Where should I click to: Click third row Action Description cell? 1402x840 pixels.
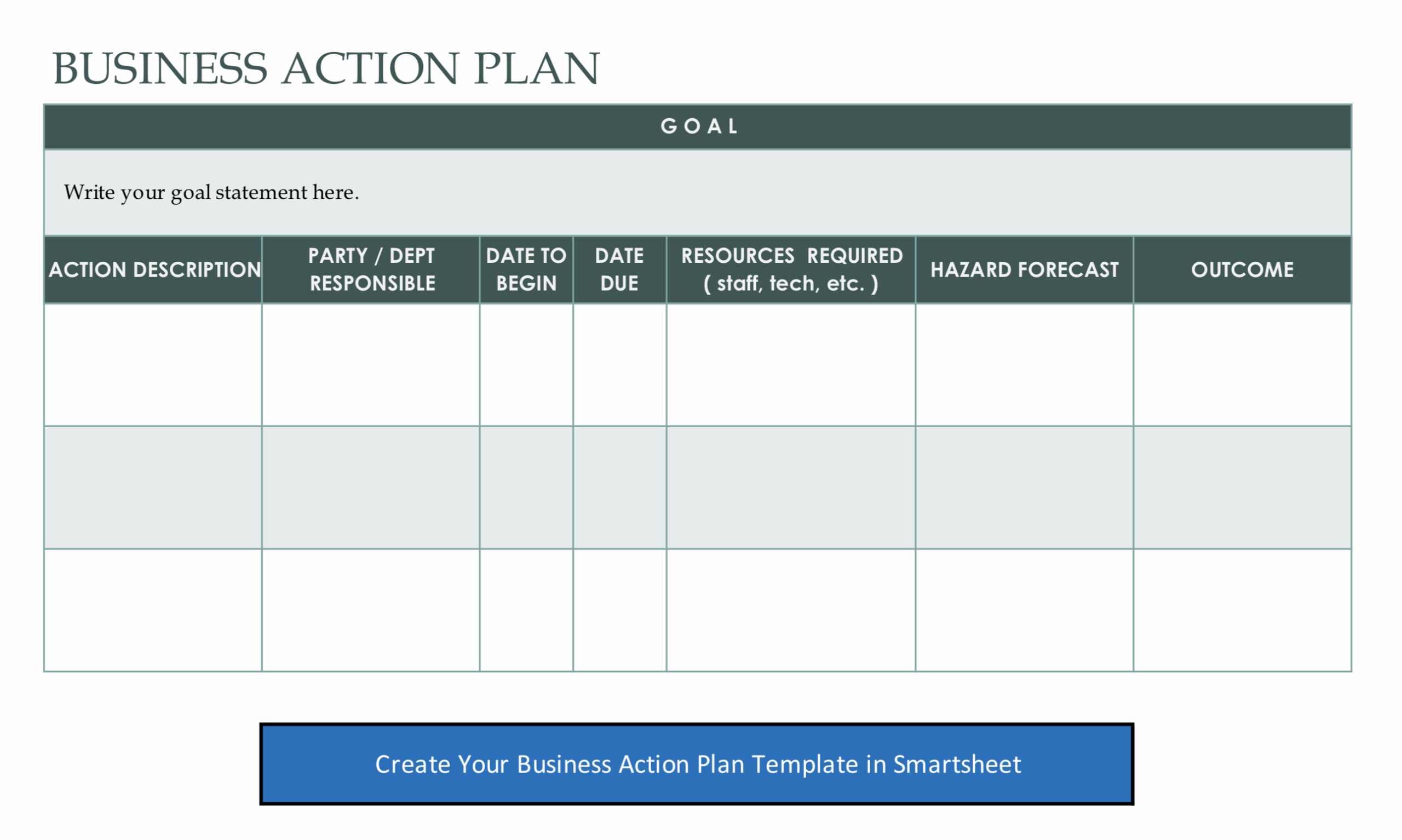[153, 611]
